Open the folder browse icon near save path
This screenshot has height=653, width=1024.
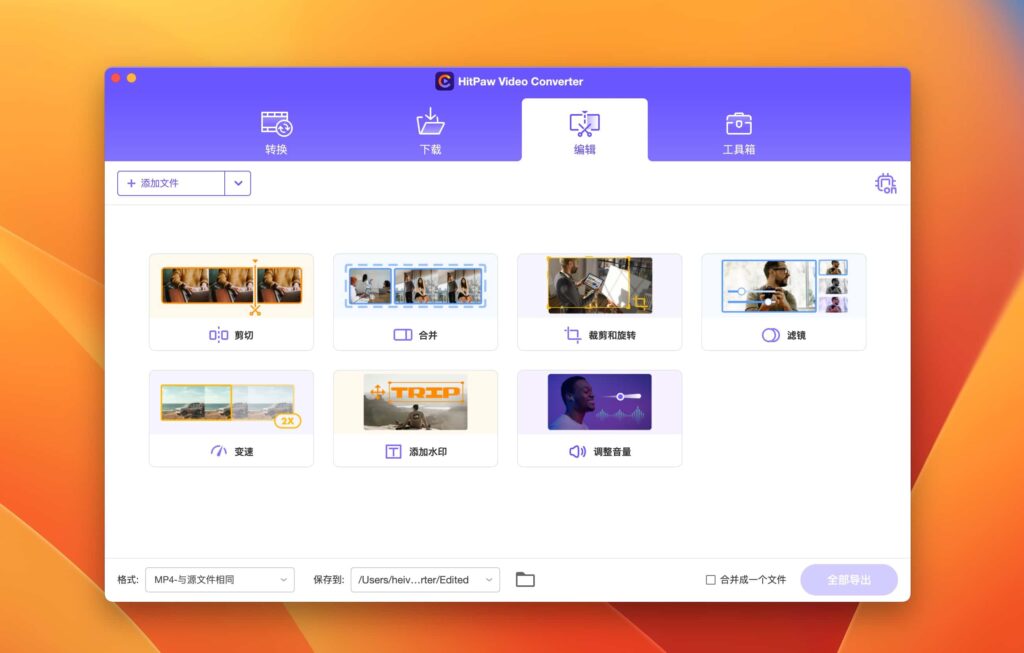pyautogui.click(x=525, y=579)
